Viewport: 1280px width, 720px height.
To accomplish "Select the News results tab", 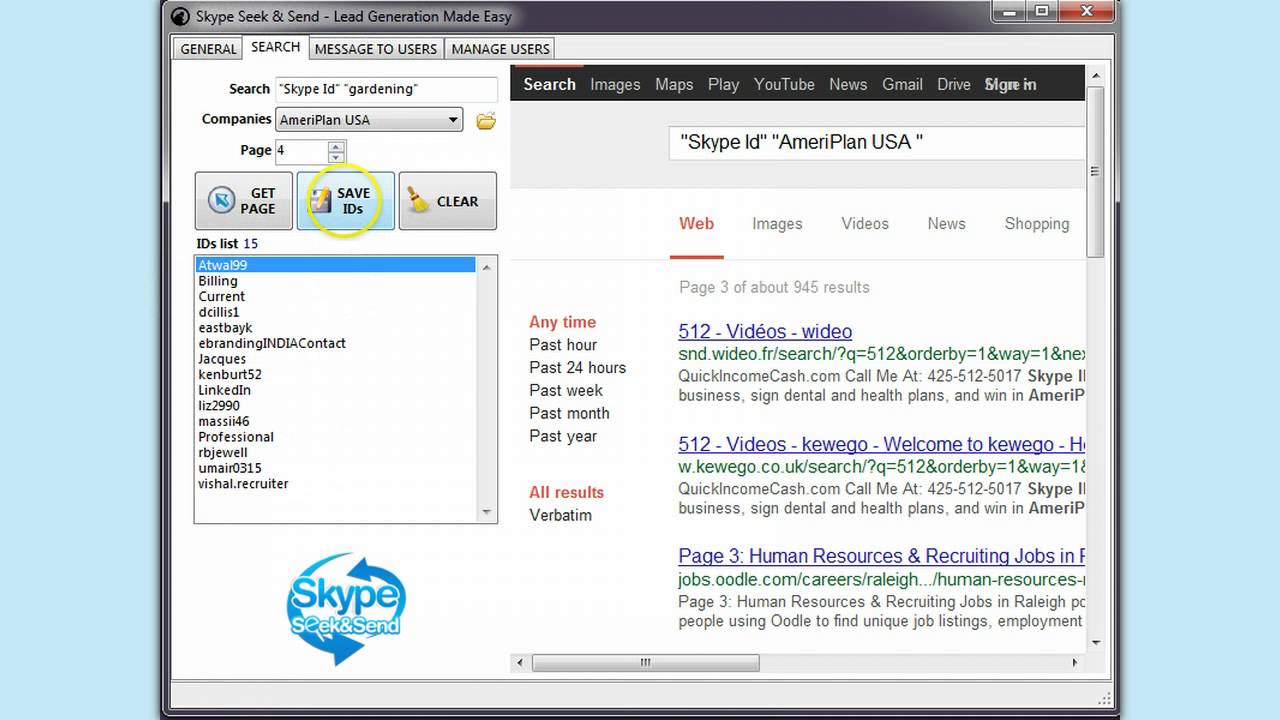I will click(946, 223).
